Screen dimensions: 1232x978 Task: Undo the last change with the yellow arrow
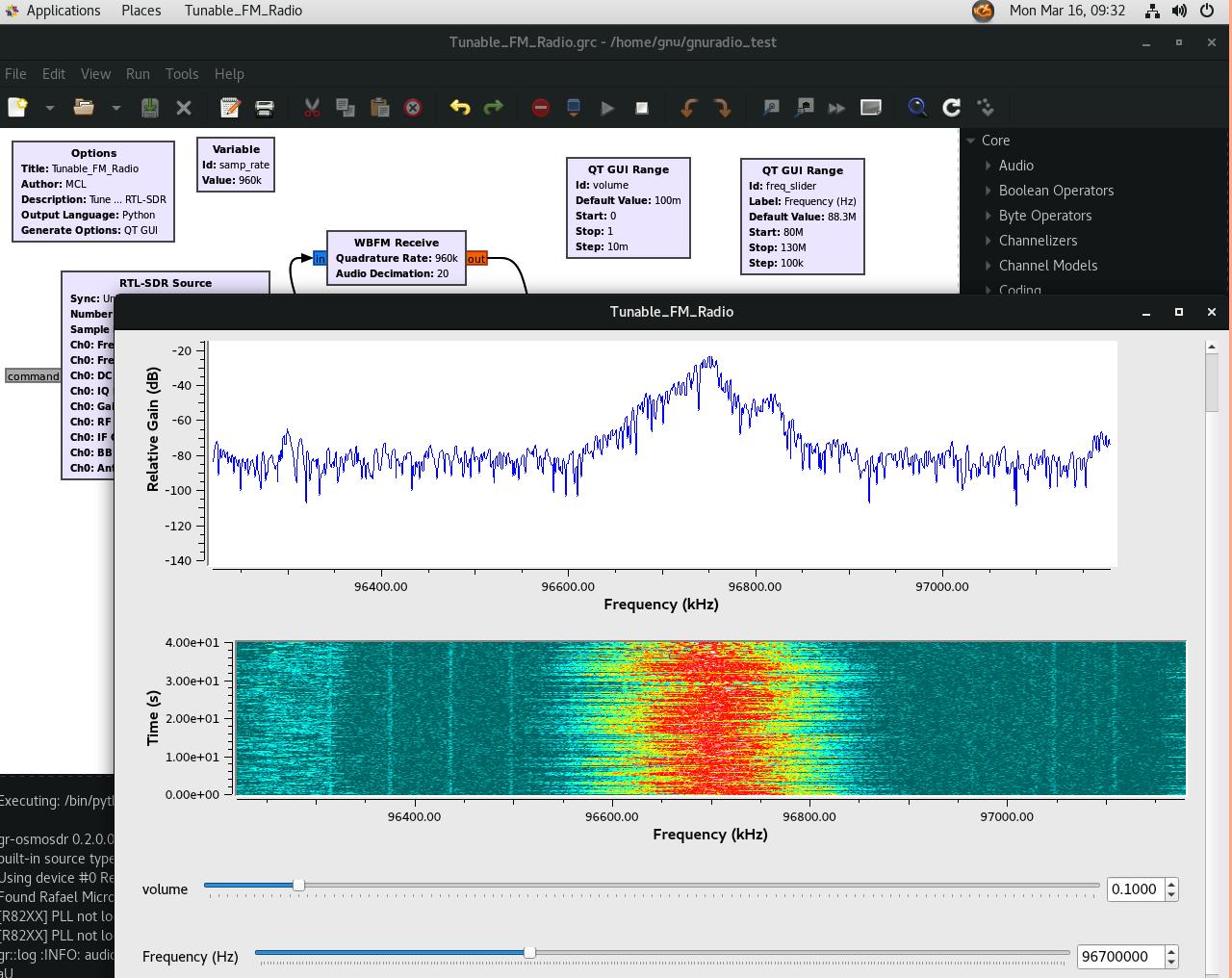tap(460, 108)
